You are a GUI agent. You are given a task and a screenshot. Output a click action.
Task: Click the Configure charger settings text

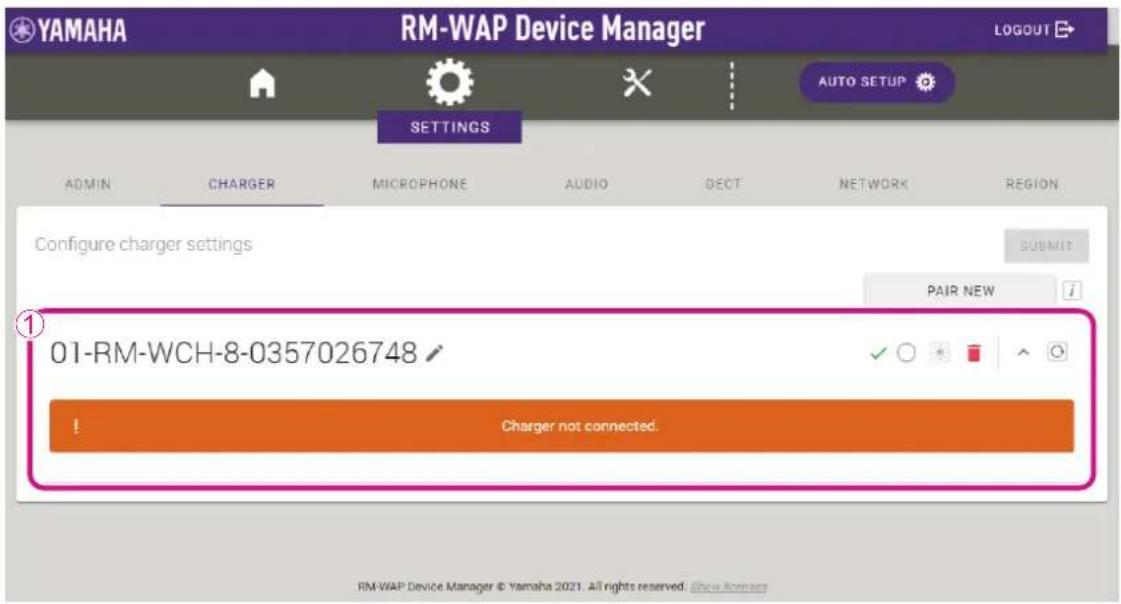click(x=143, y=244)
